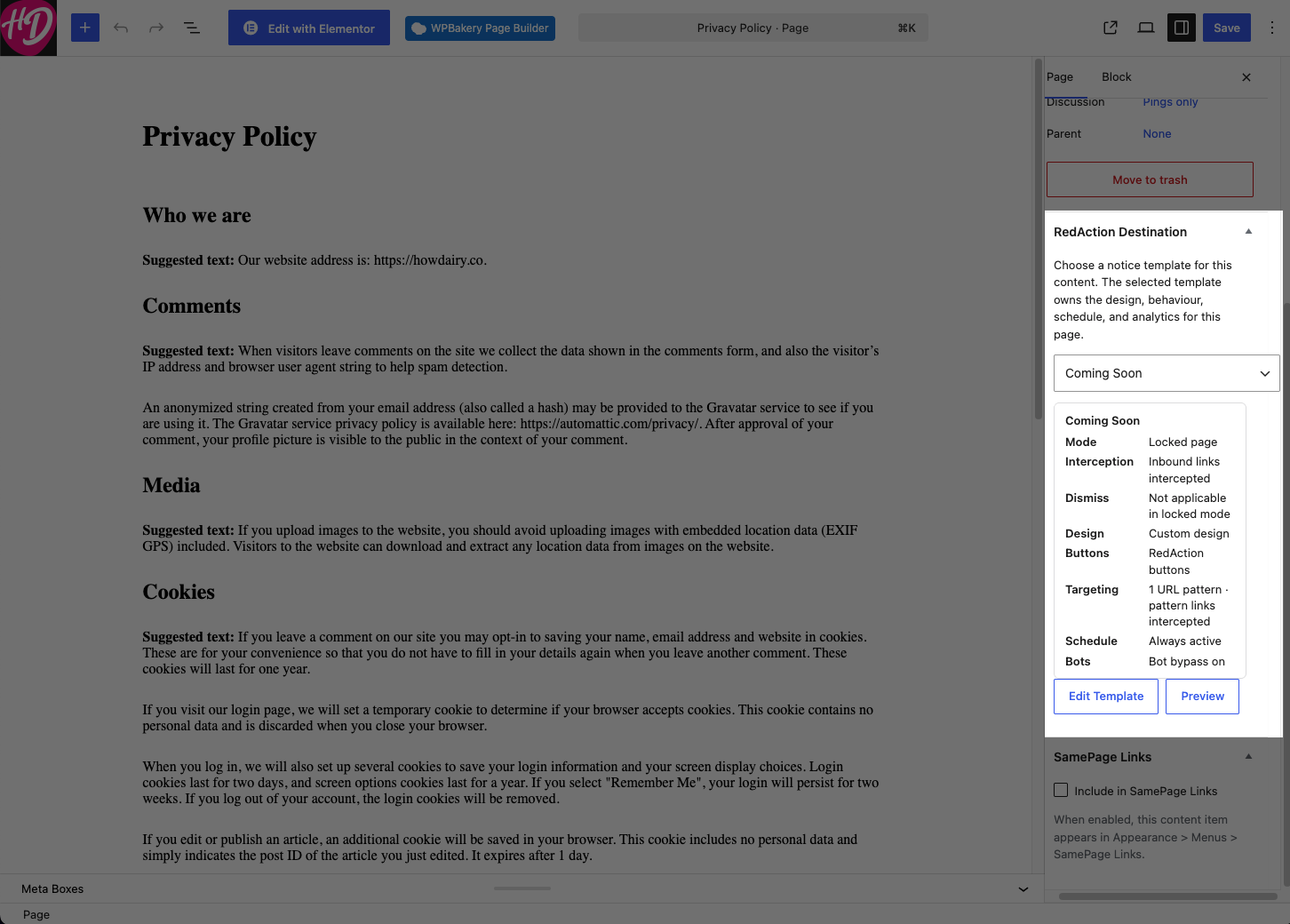Set the Parent page None link
This screenshot has width=1290, height=924.
pyautogui.click(x=1157, y=134)
